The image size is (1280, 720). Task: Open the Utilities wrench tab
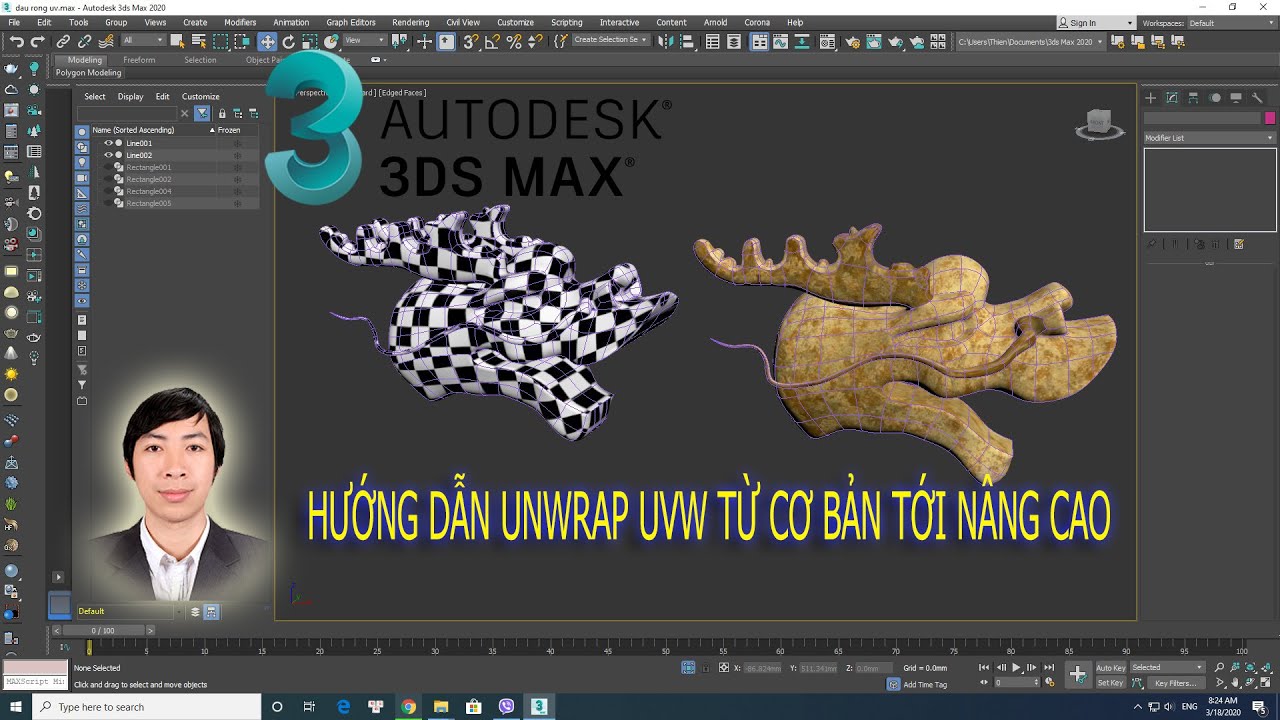pyautogui.click(x=1257, y=97)
